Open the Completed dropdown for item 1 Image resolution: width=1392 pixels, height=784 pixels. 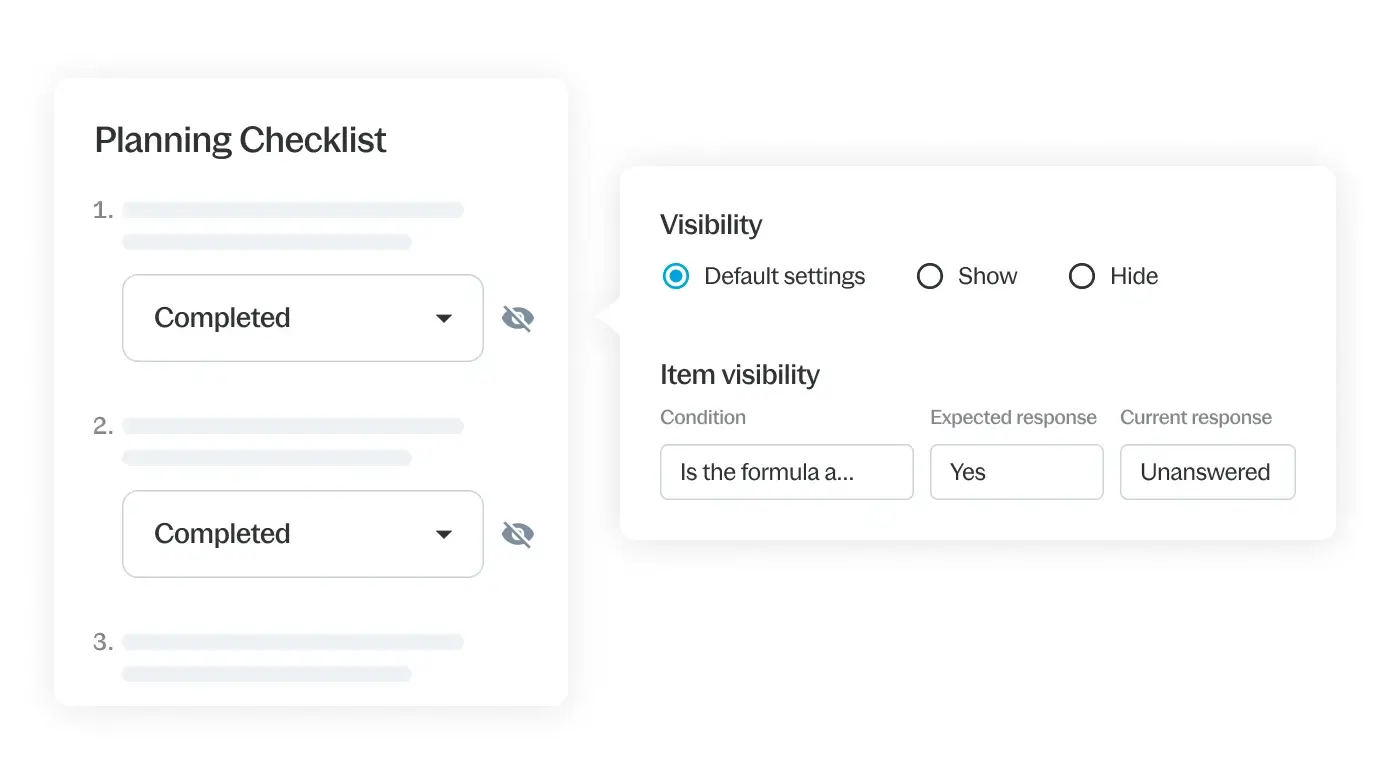click(x=302, y=318)
